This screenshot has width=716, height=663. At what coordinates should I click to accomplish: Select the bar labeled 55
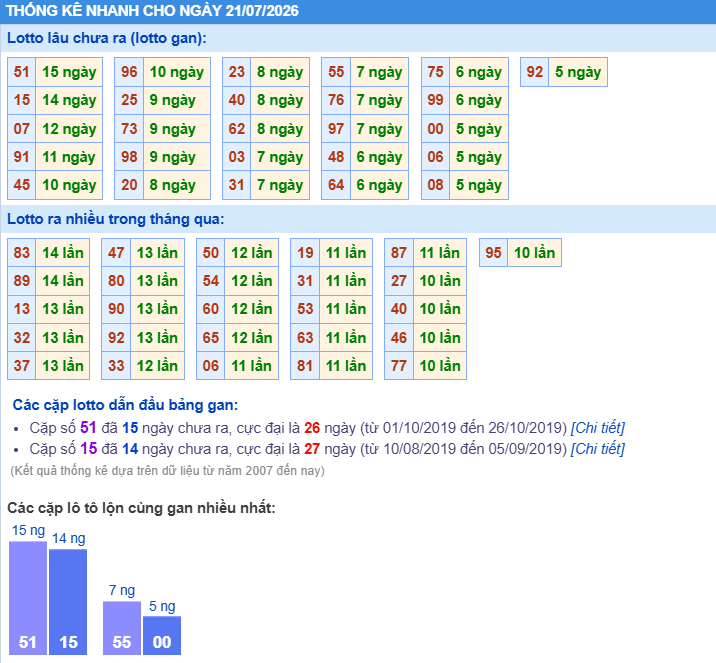click(122, 628)
